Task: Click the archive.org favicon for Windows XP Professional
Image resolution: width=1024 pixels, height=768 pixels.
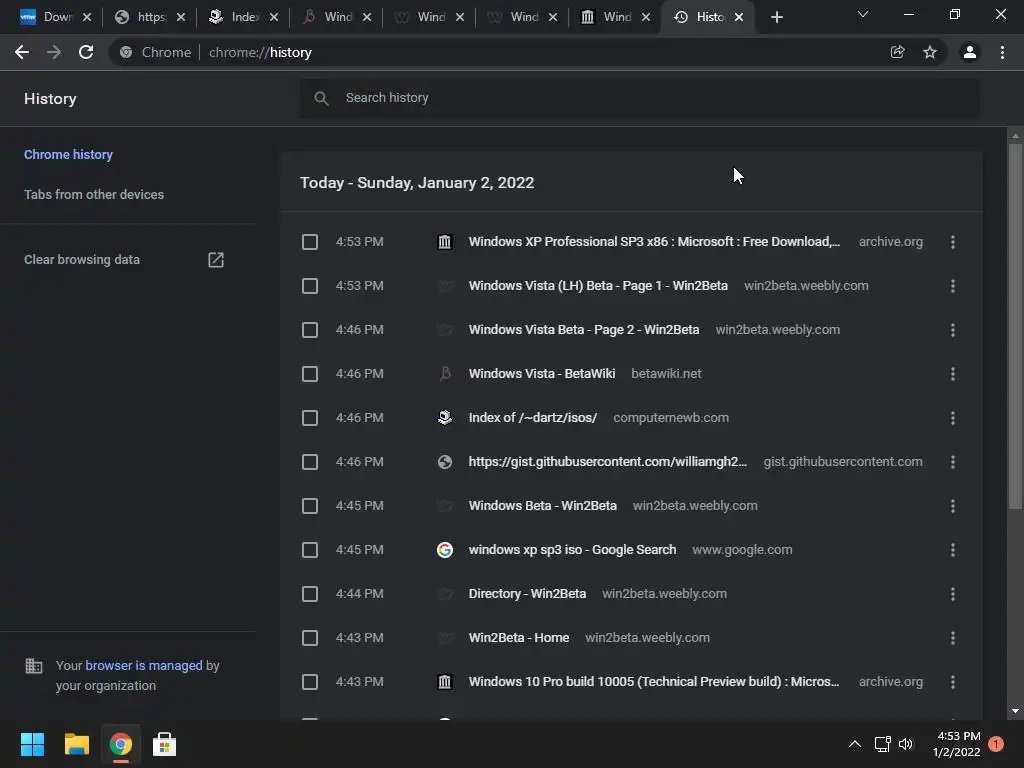Action: click(x=445, y=242)
